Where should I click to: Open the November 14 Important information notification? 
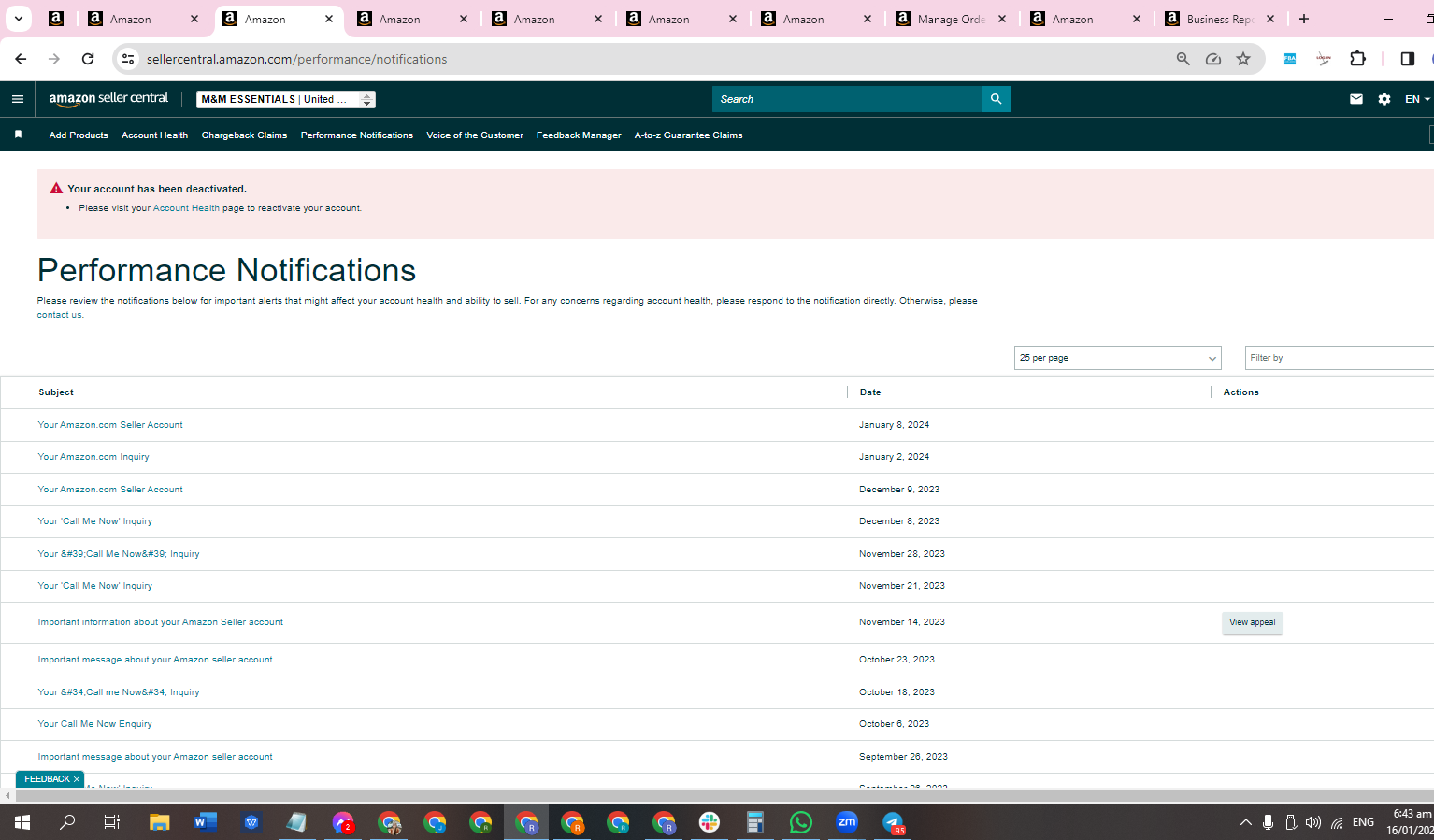(160, 622)
